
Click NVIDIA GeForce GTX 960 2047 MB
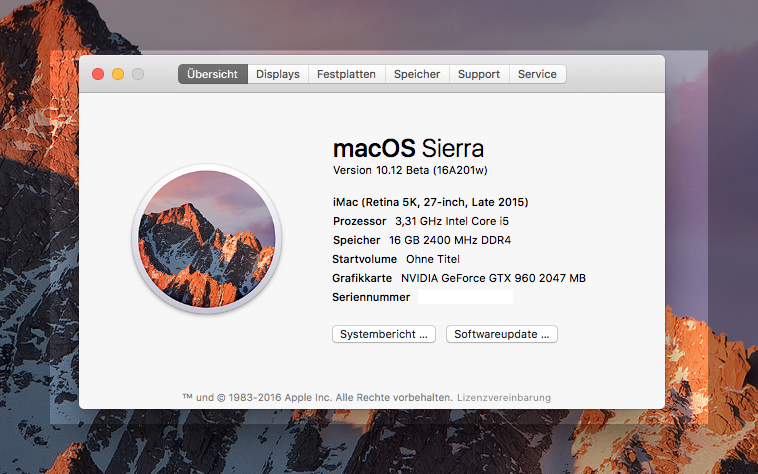pos(493,278)
